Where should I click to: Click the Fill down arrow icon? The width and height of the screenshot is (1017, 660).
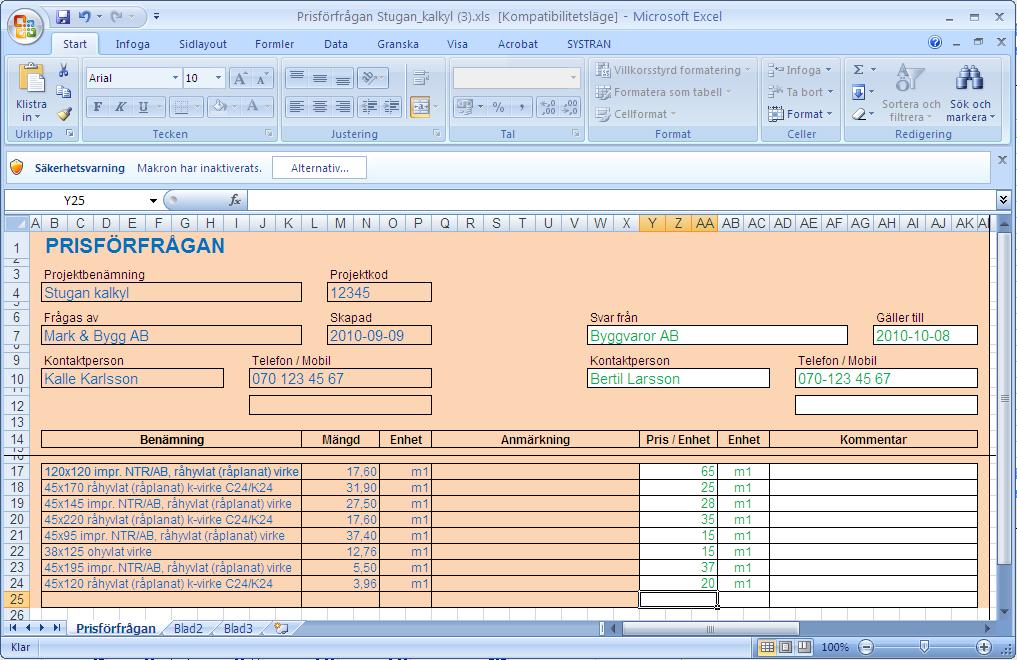858,92
